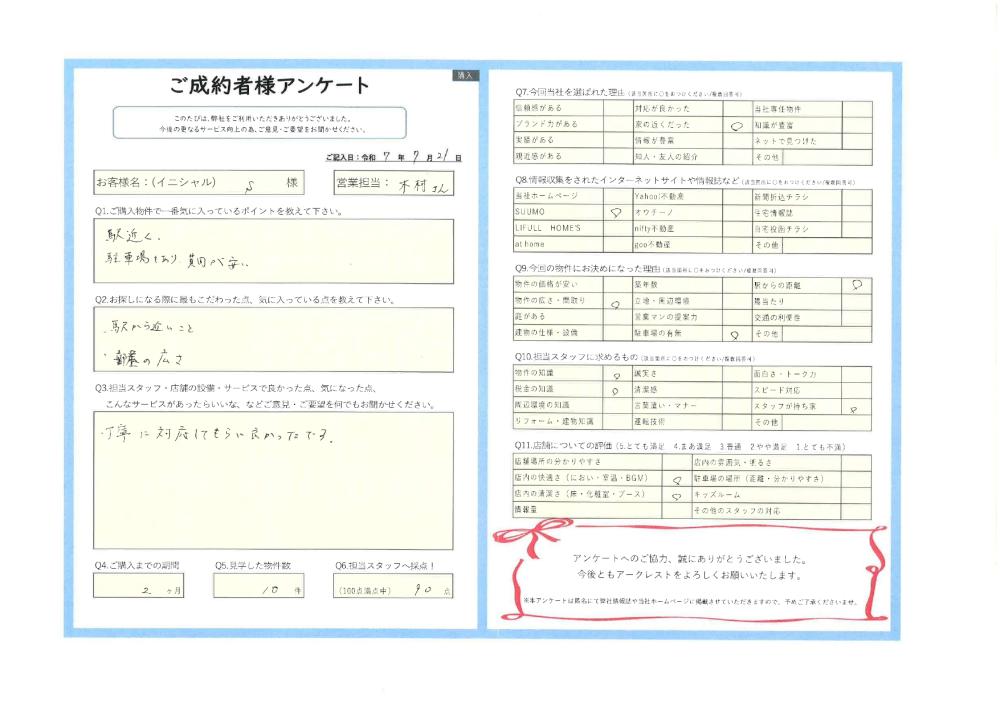Screen dimensions: 1000x707
Task: Check the box for 家の近くだった
Action: [x=735, y=126]
